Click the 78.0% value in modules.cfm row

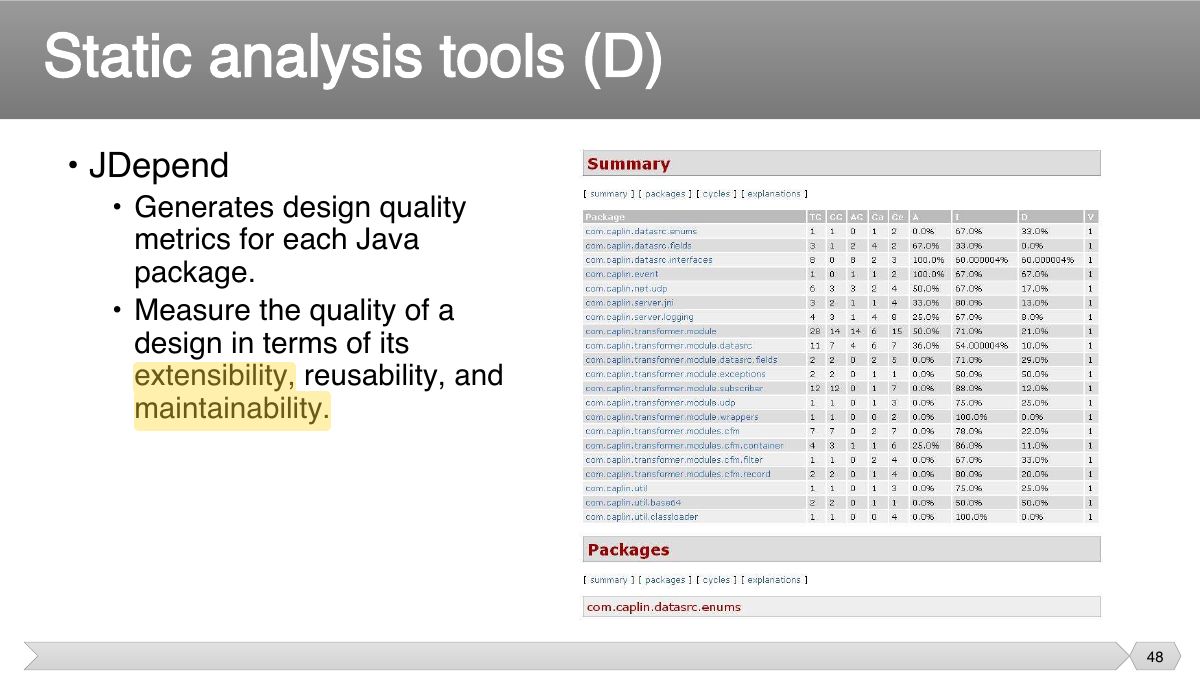[969, 431]
